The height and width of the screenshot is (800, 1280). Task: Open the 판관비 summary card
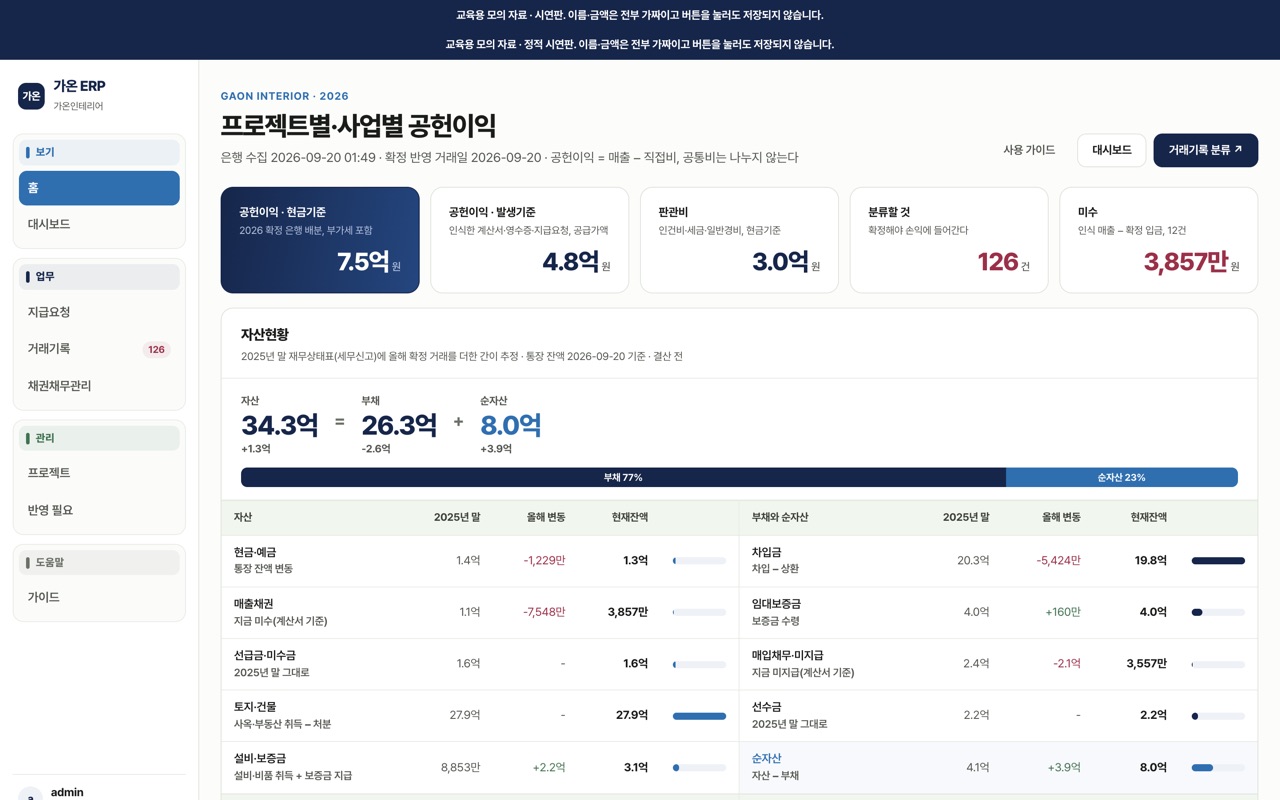click(739, 240)
